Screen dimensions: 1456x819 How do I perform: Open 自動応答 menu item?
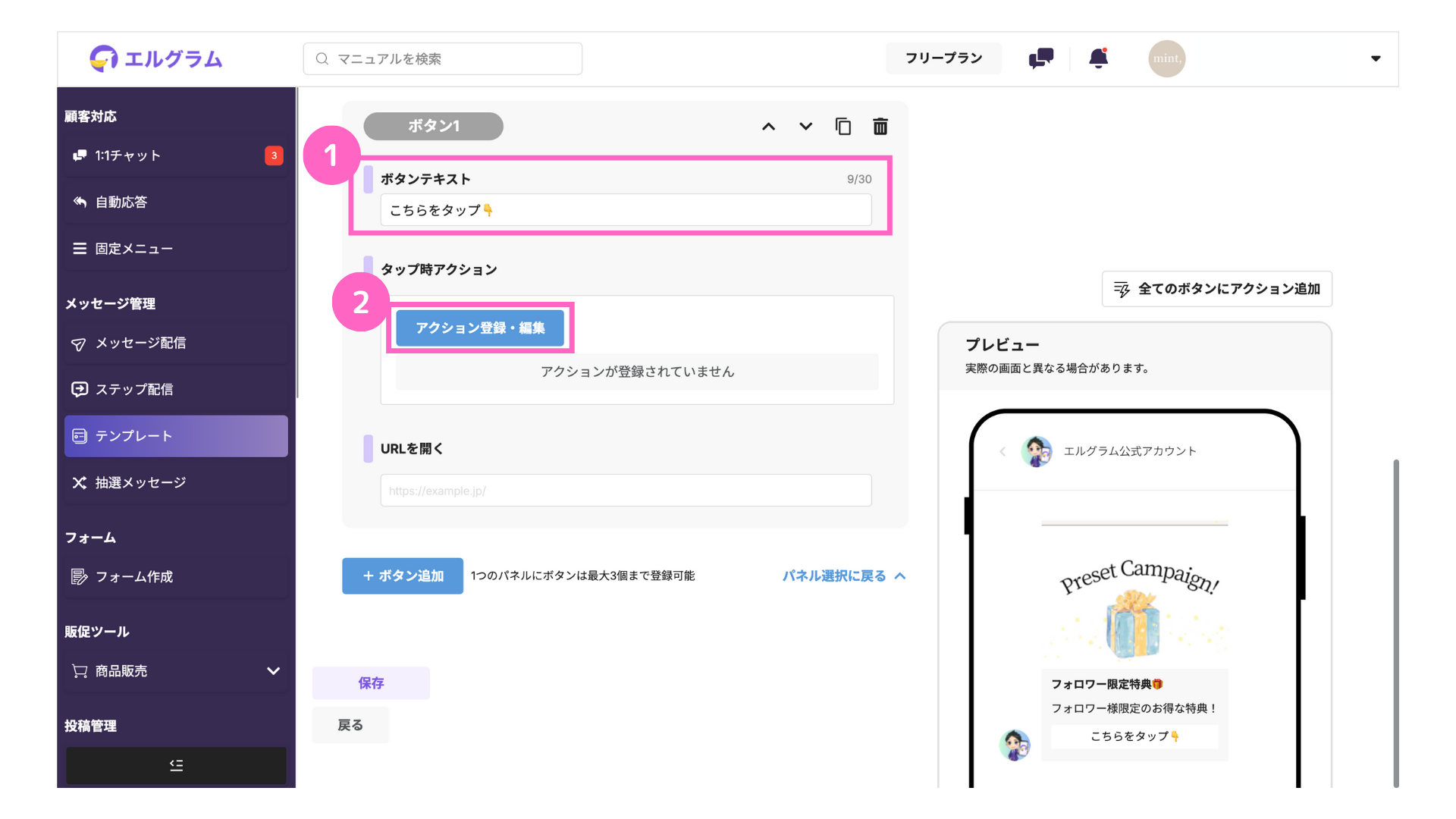176,202
